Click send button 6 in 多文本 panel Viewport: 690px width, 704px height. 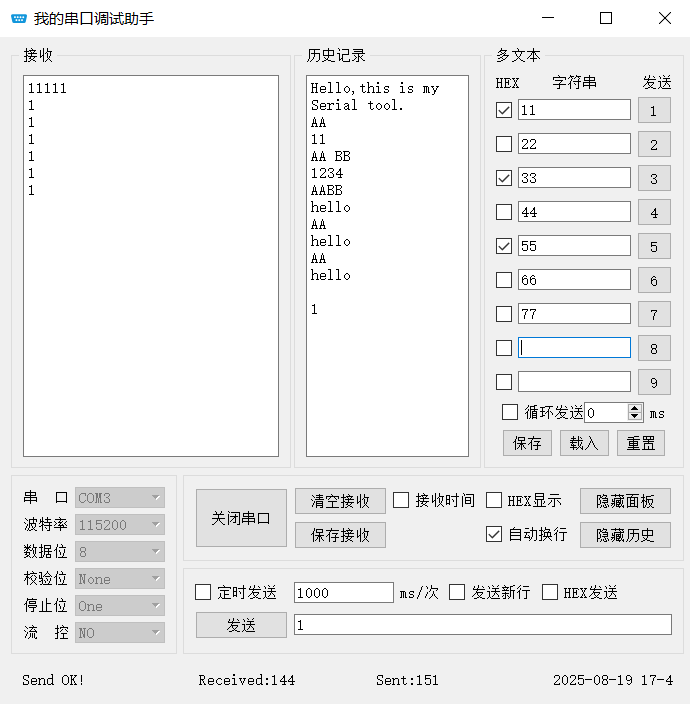point(654,280)
